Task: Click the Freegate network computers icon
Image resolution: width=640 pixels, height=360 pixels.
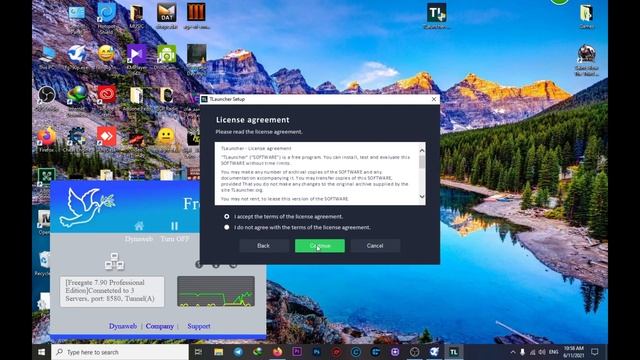Action: click(x=114, y=261)
